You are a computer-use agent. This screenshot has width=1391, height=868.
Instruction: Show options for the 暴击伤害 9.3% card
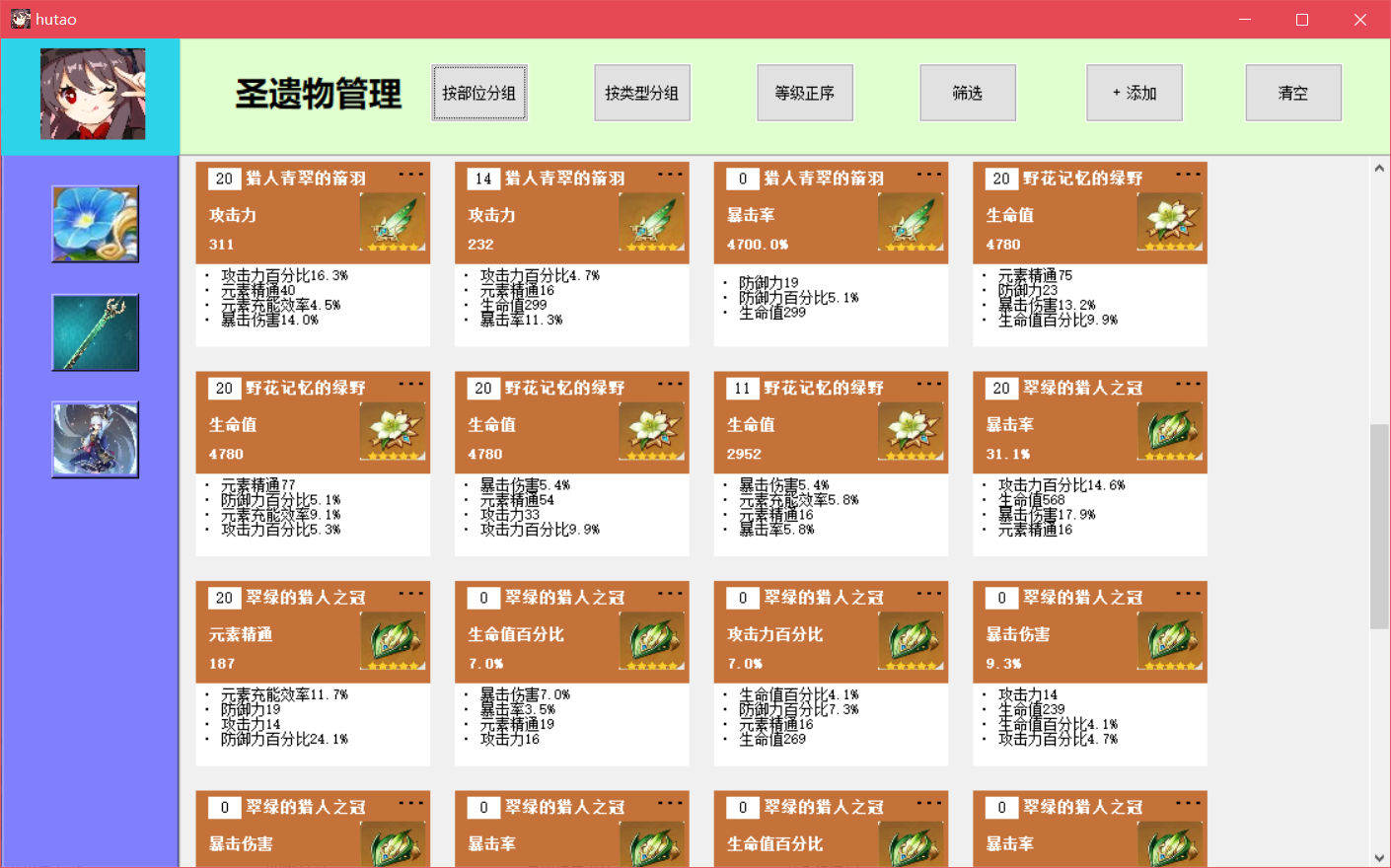1188,594
